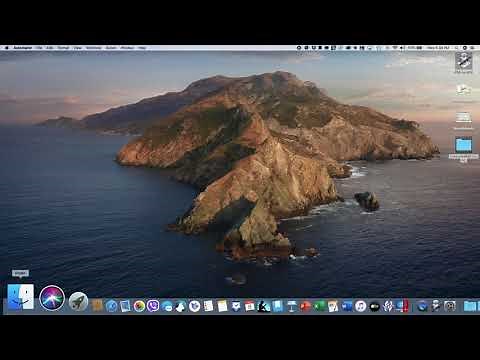The width and height of the screenshot is (480, 360).
Task: Open the brown icon beside Launchpad
Action: (x=97, y=306)
